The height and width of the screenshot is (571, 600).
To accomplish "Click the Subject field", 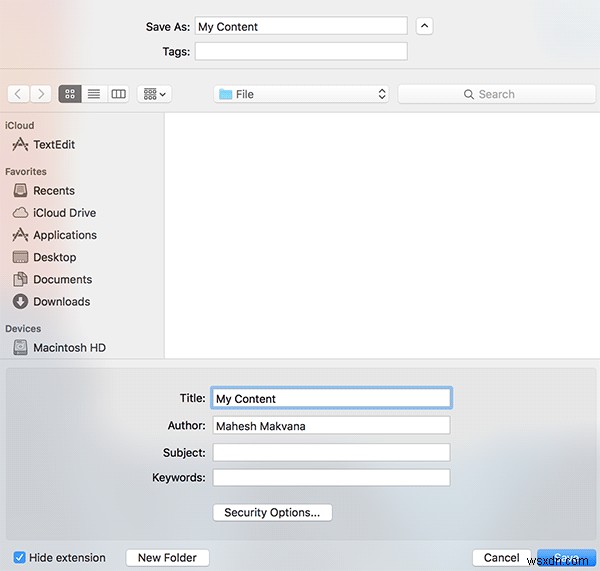I will click(331, 452).
